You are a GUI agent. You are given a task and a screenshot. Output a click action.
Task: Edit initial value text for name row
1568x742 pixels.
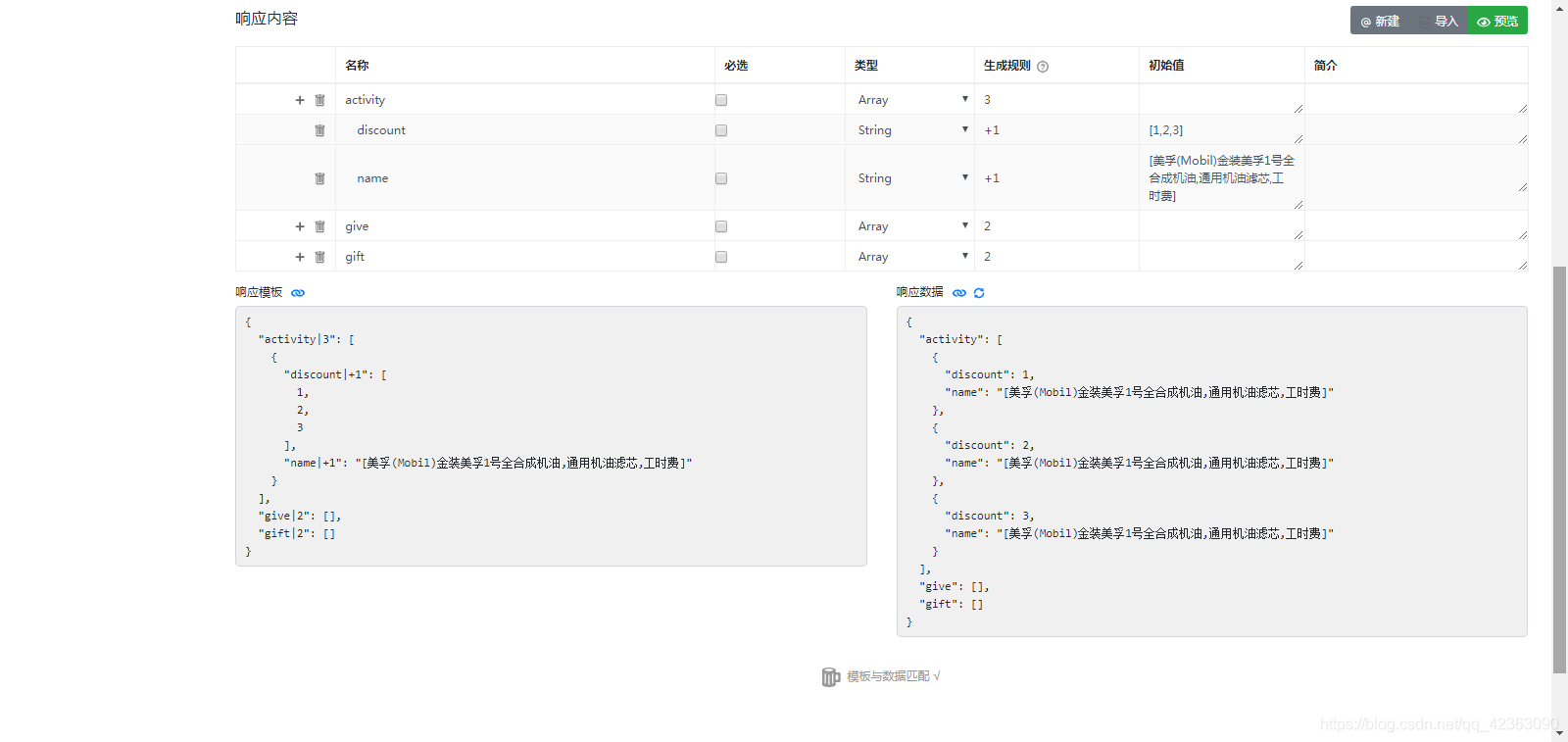1221,178
